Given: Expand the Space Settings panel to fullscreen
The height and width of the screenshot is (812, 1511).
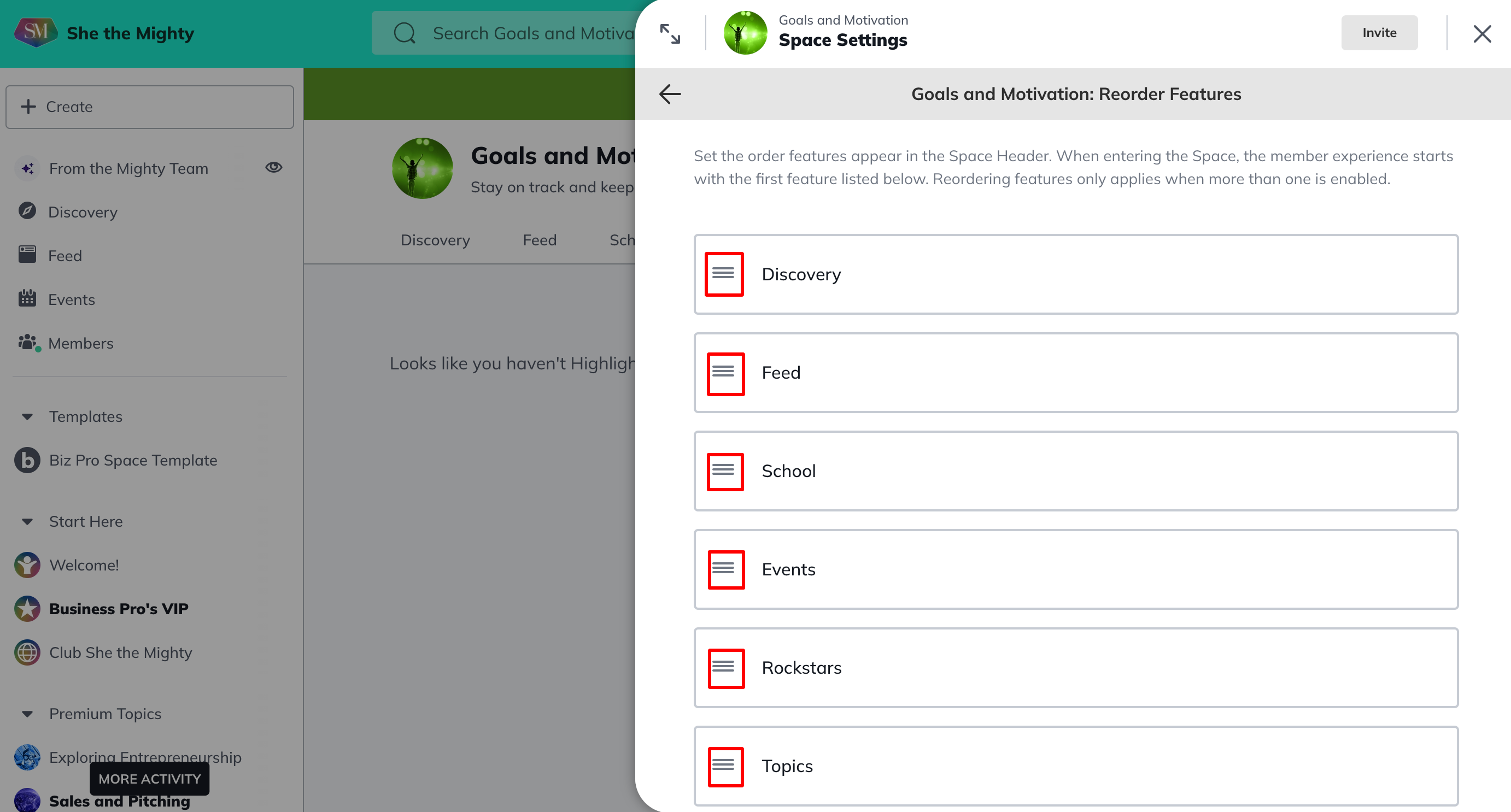Looking at the screenshot, I should [670, 33].
